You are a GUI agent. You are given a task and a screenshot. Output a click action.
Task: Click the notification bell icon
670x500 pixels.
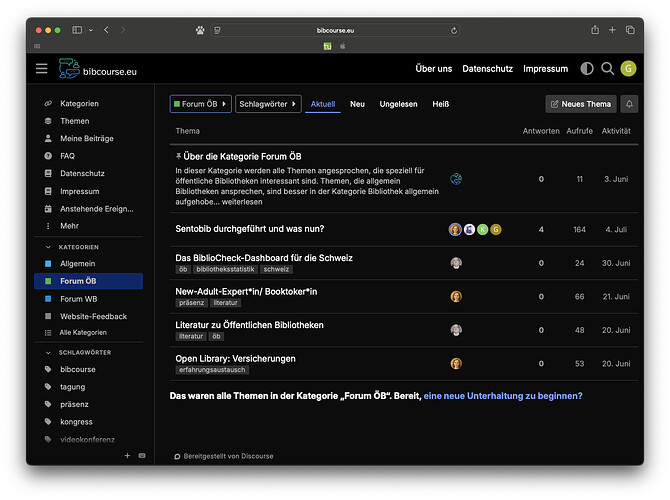[629, 104]
